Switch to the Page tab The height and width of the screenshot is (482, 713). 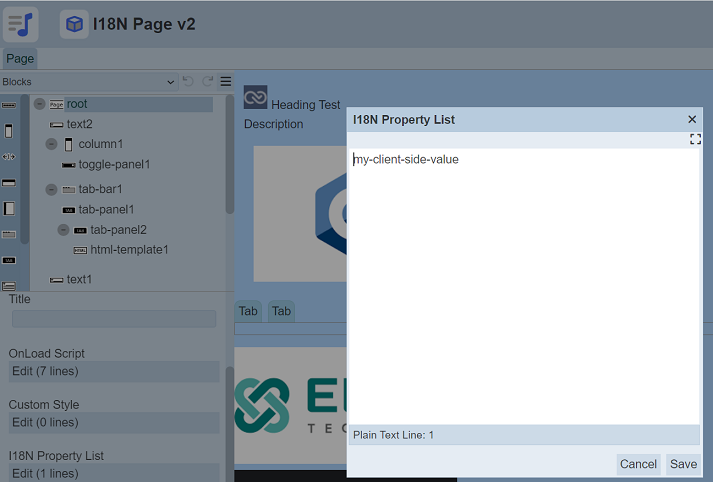[20, 59]
